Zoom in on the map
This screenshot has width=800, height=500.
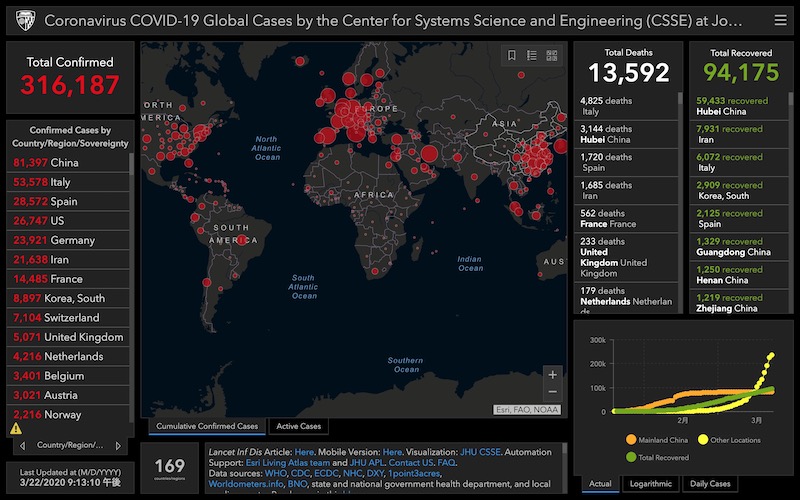coord(553,373)
